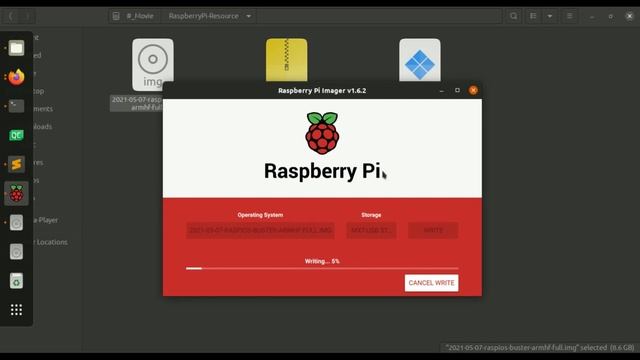Click the #_Movie path segment in Files
640x360 pixels.
[140, 16]
